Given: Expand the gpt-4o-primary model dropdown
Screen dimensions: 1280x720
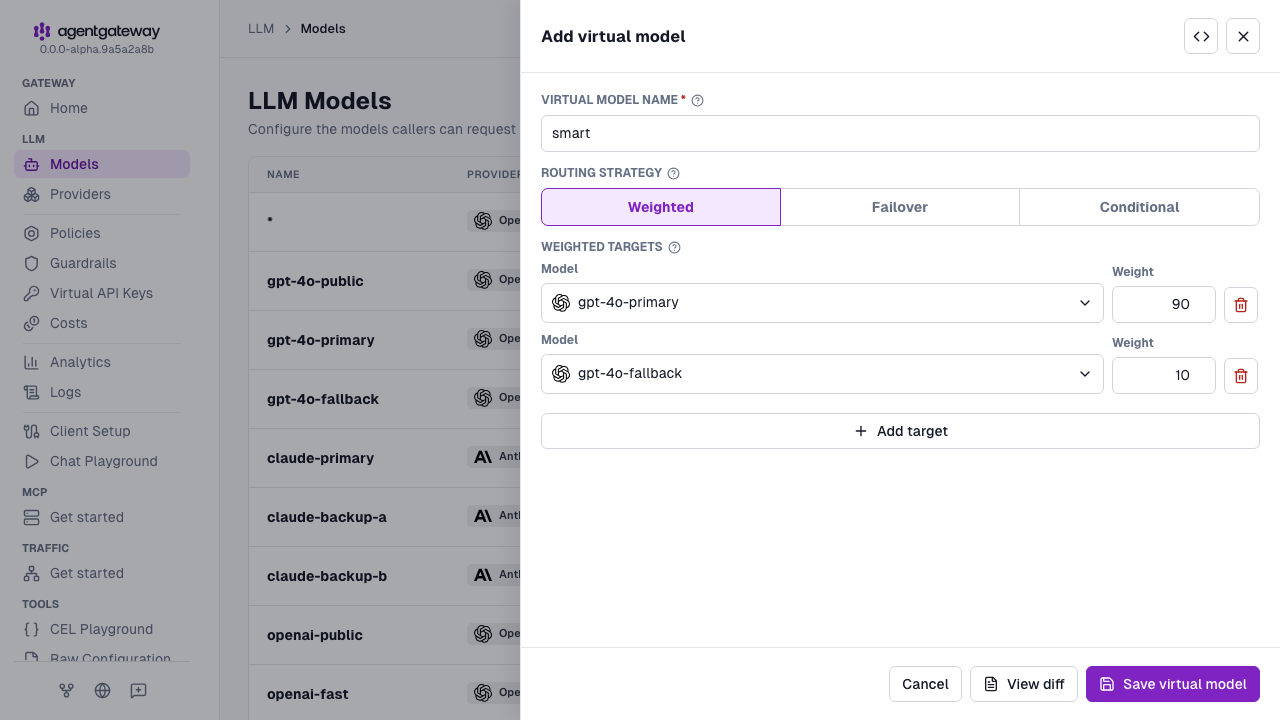Looking at the screenshot, I should (x=822, y=303).
